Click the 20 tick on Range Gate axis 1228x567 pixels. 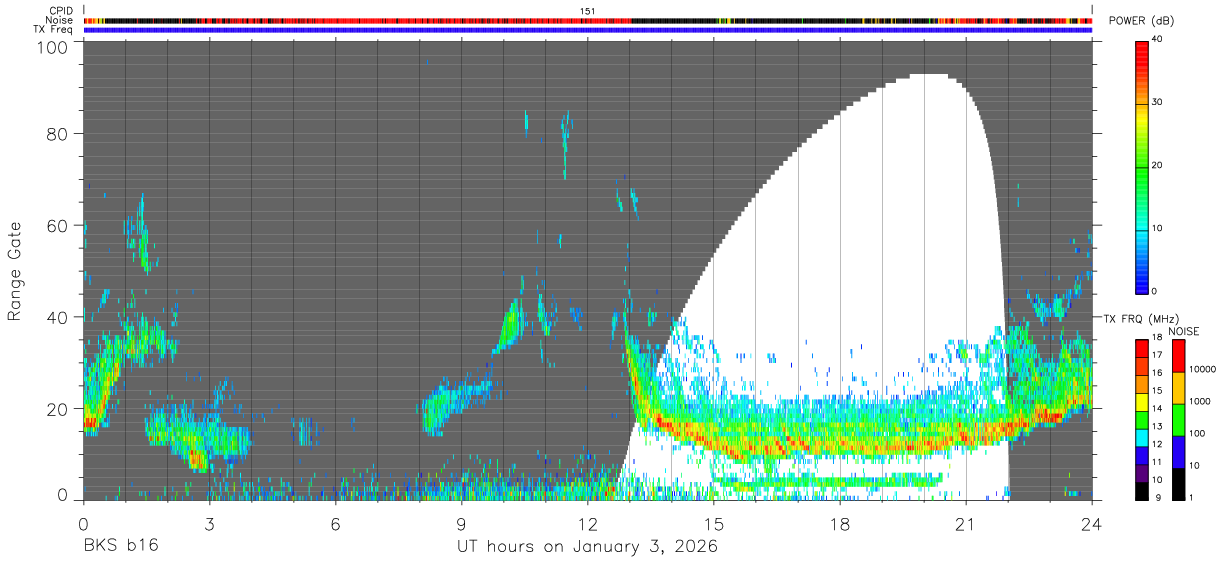tap(58, 409)
